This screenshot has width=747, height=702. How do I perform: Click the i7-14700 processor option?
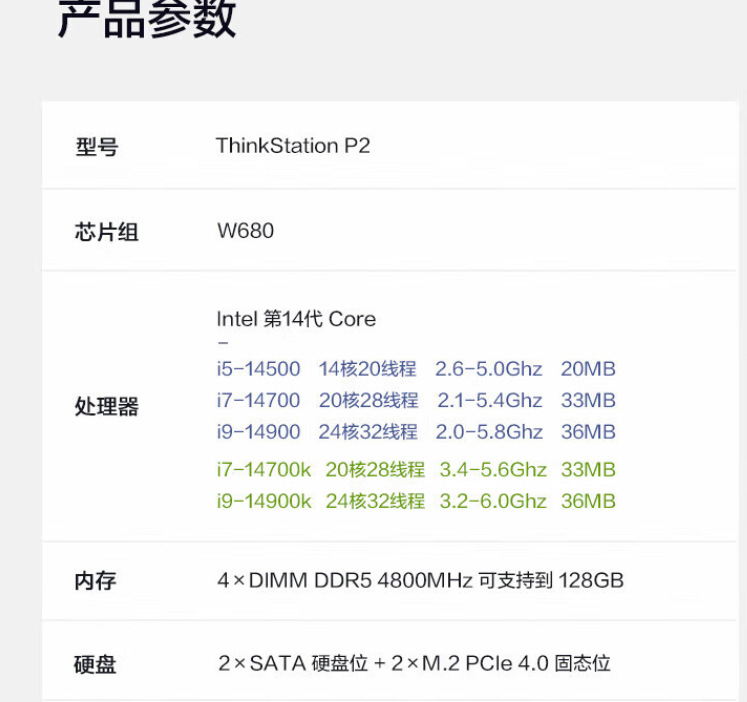[258, 401]
